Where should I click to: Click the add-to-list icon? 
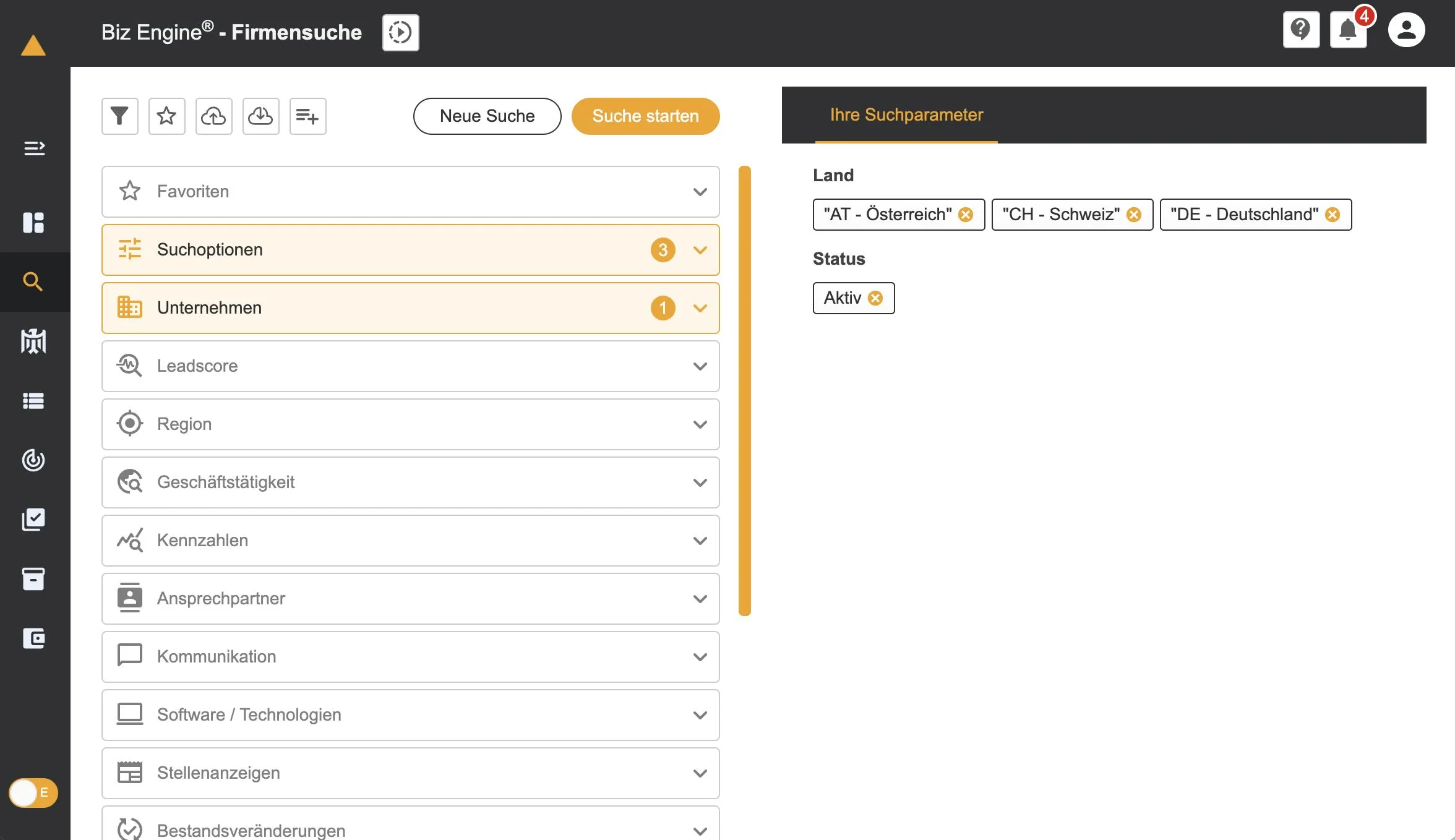[307, 116]
